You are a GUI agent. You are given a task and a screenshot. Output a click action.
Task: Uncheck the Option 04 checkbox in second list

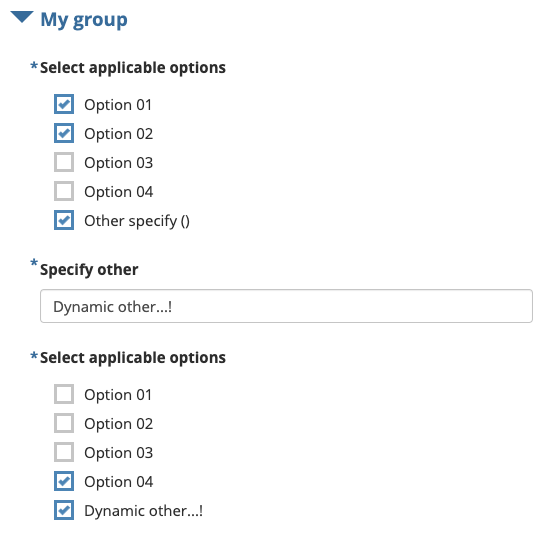(64, 481)
